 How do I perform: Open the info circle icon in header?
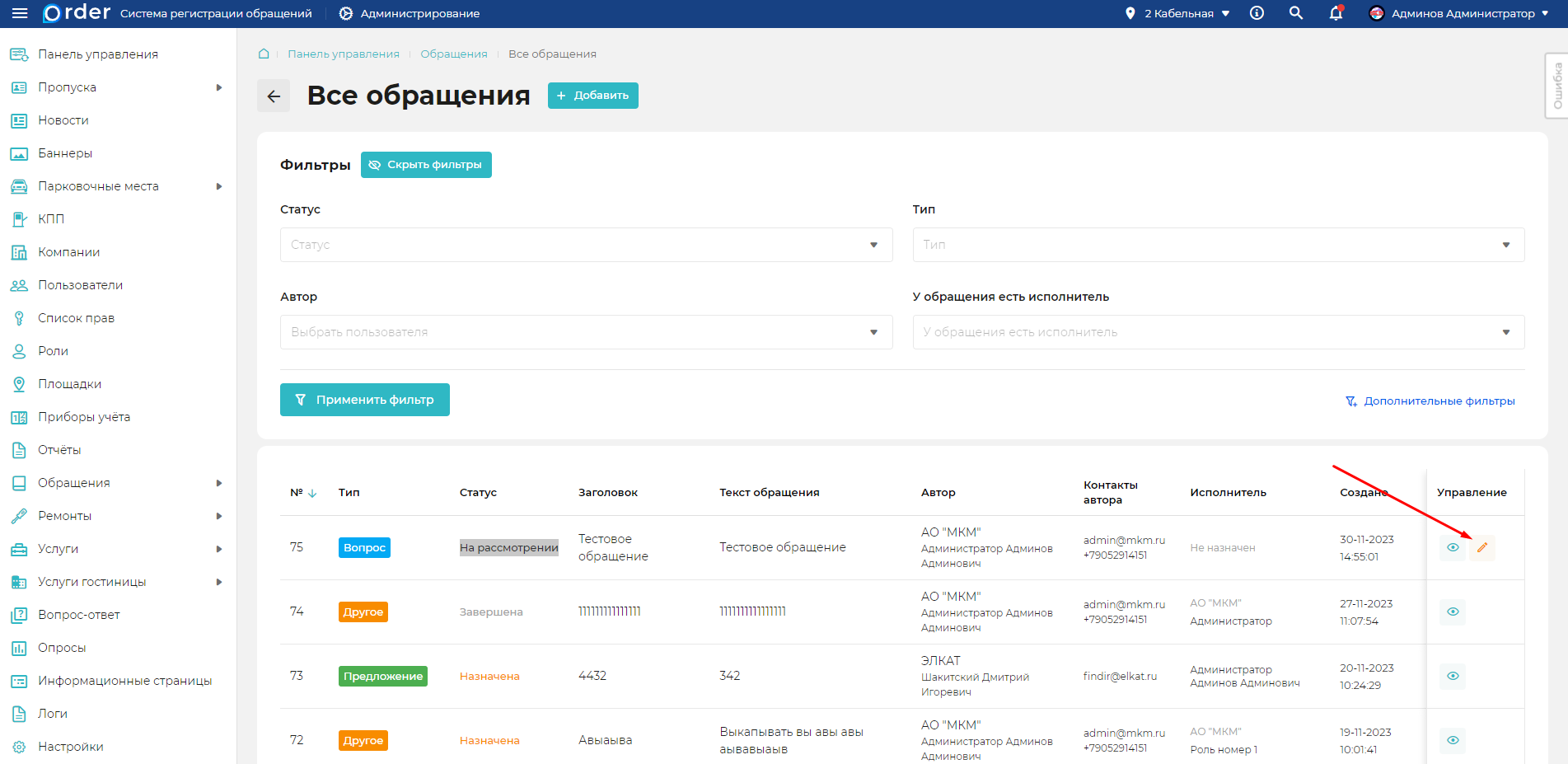pos(1257,13)
